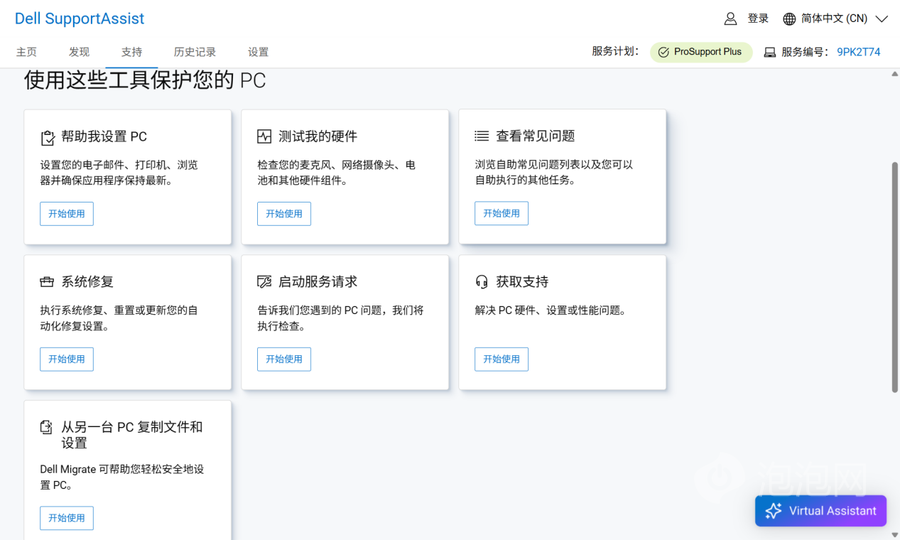Expand the 简体中文 (CN) language dropdown
Viewport: 900px width, 540px height.
click(882, 19)
